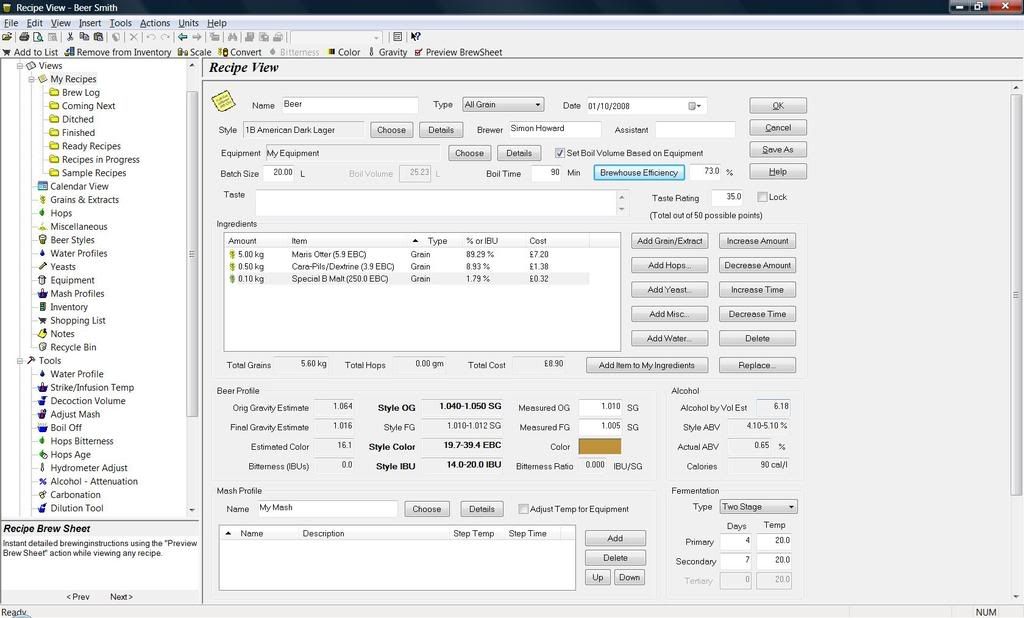Click the Forward arrow toolbar icon

(197, 37)
